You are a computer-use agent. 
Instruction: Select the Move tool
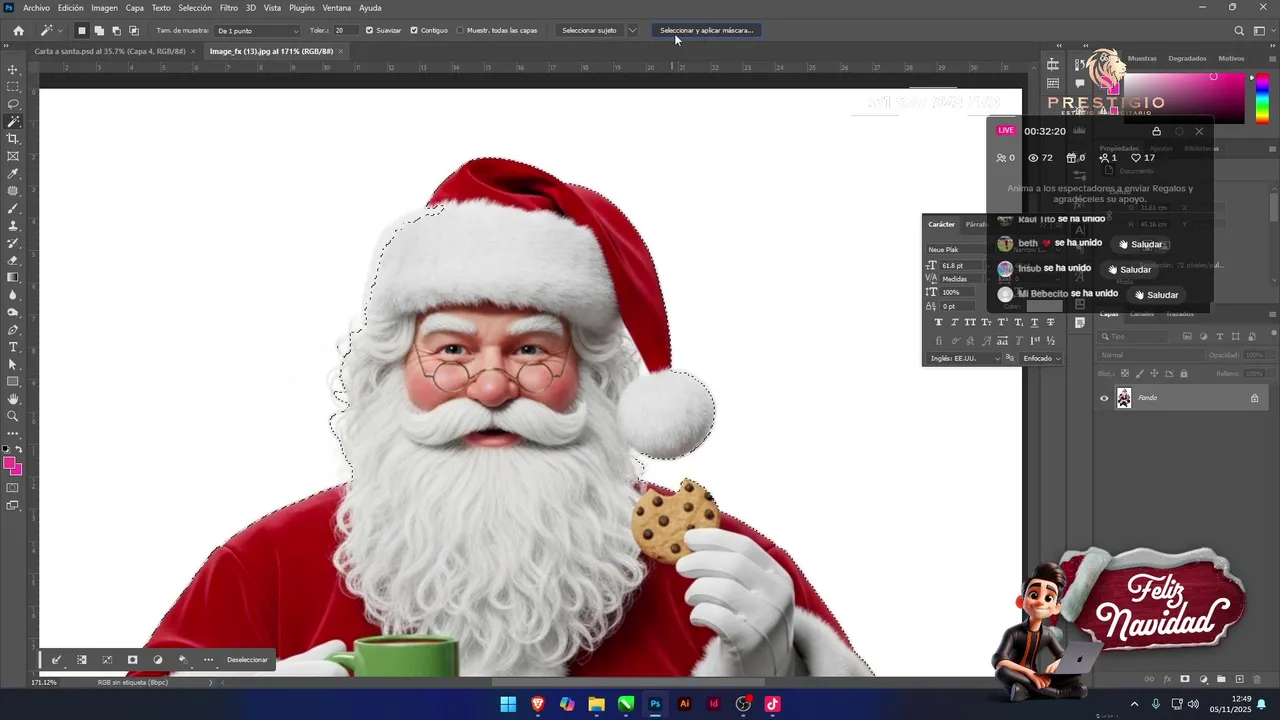(x=13, y=70)
